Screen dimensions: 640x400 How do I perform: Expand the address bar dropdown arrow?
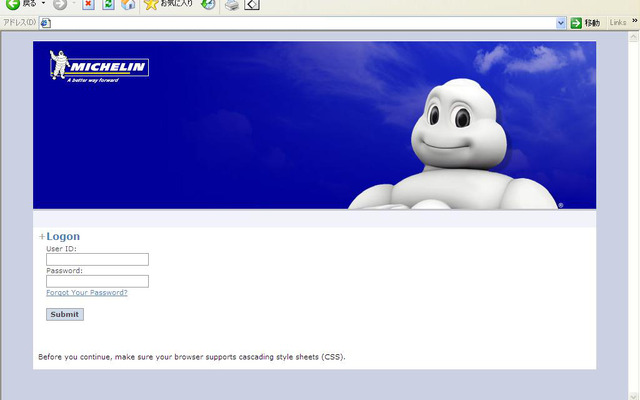tap(561, 23)
